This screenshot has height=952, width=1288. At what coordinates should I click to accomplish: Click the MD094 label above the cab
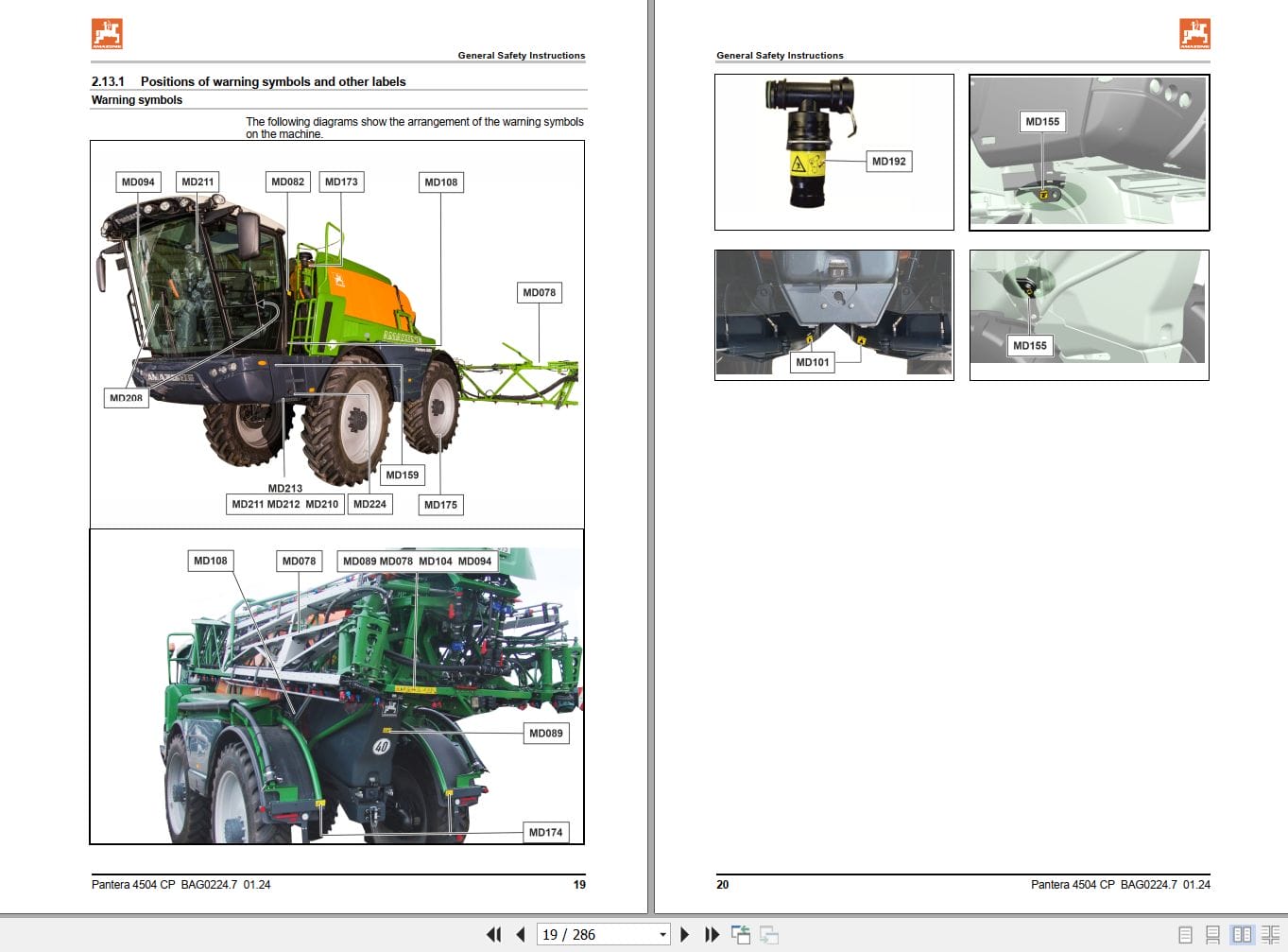click(x=138, y=182)
